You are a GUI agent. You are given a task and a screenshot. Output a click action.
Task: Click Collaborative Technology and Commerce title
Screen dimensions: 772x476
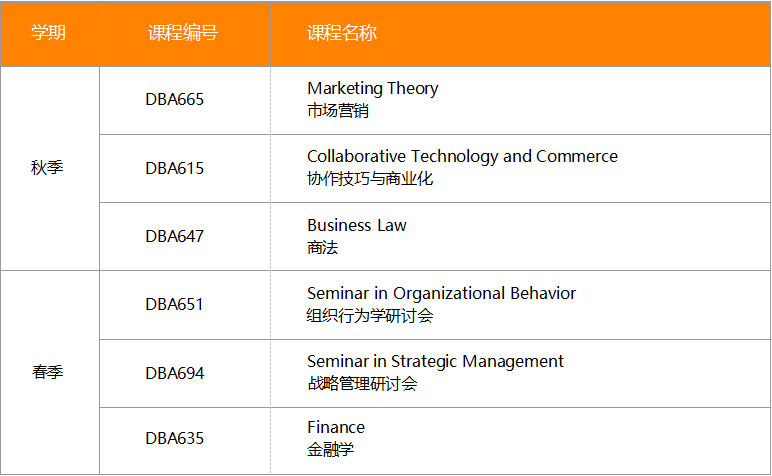tap(462, 156)
